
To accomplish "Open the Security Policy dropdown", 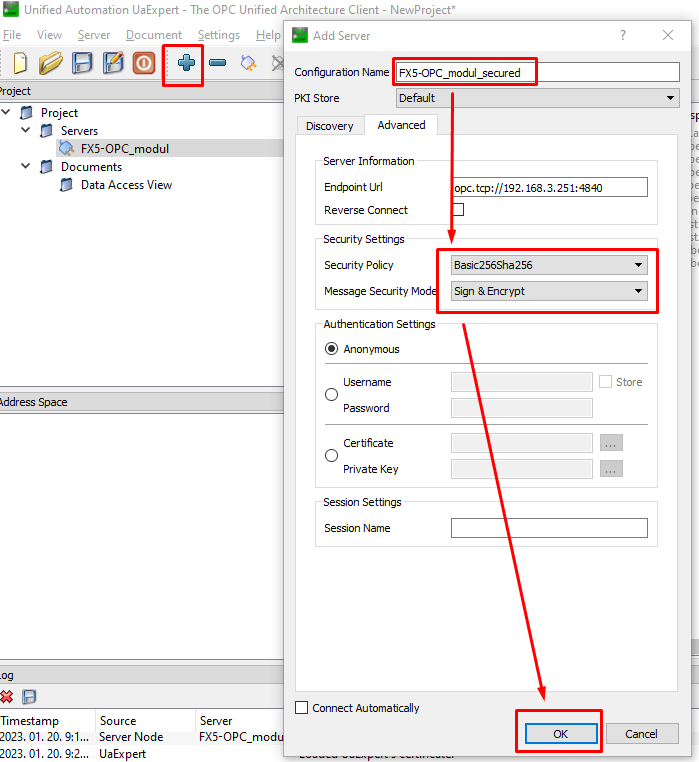I will 549,265.
